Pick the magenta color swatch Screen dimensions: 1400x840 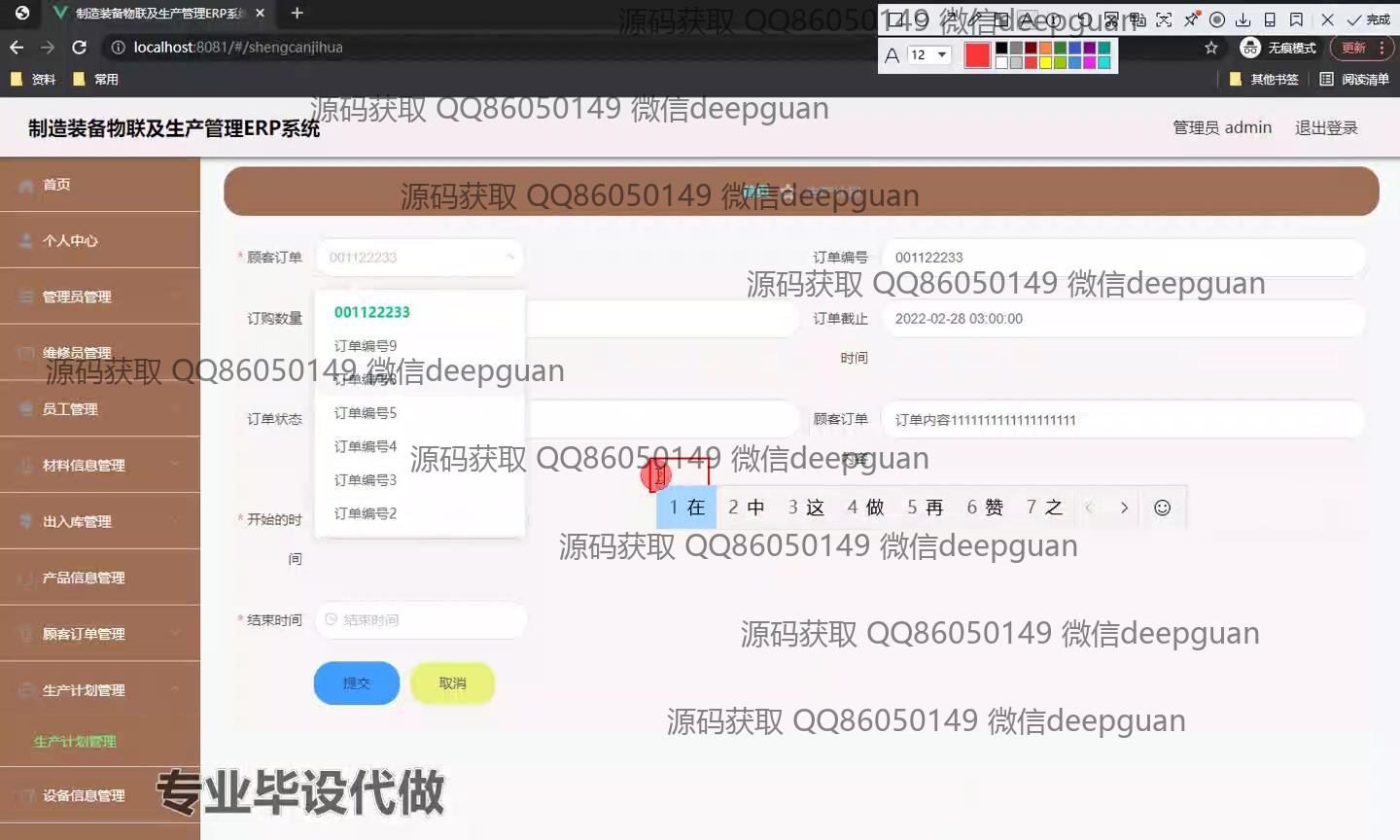(1089, 62)
